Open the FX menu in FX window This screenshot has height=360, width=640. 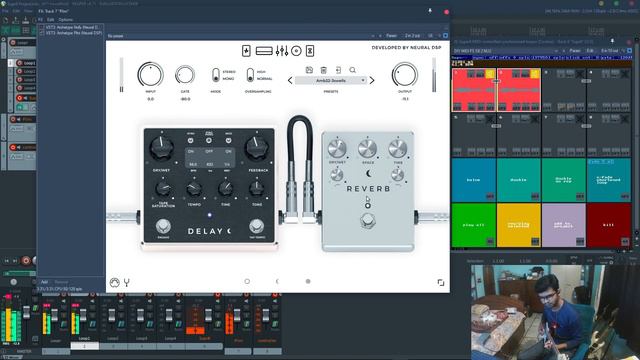point(40,20)
